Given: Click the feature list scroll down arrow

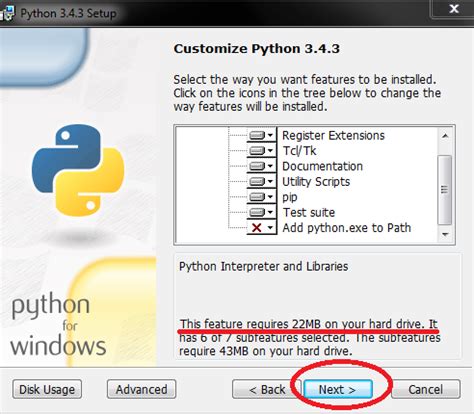Looking at the screenshot, I should pos(445,234).
